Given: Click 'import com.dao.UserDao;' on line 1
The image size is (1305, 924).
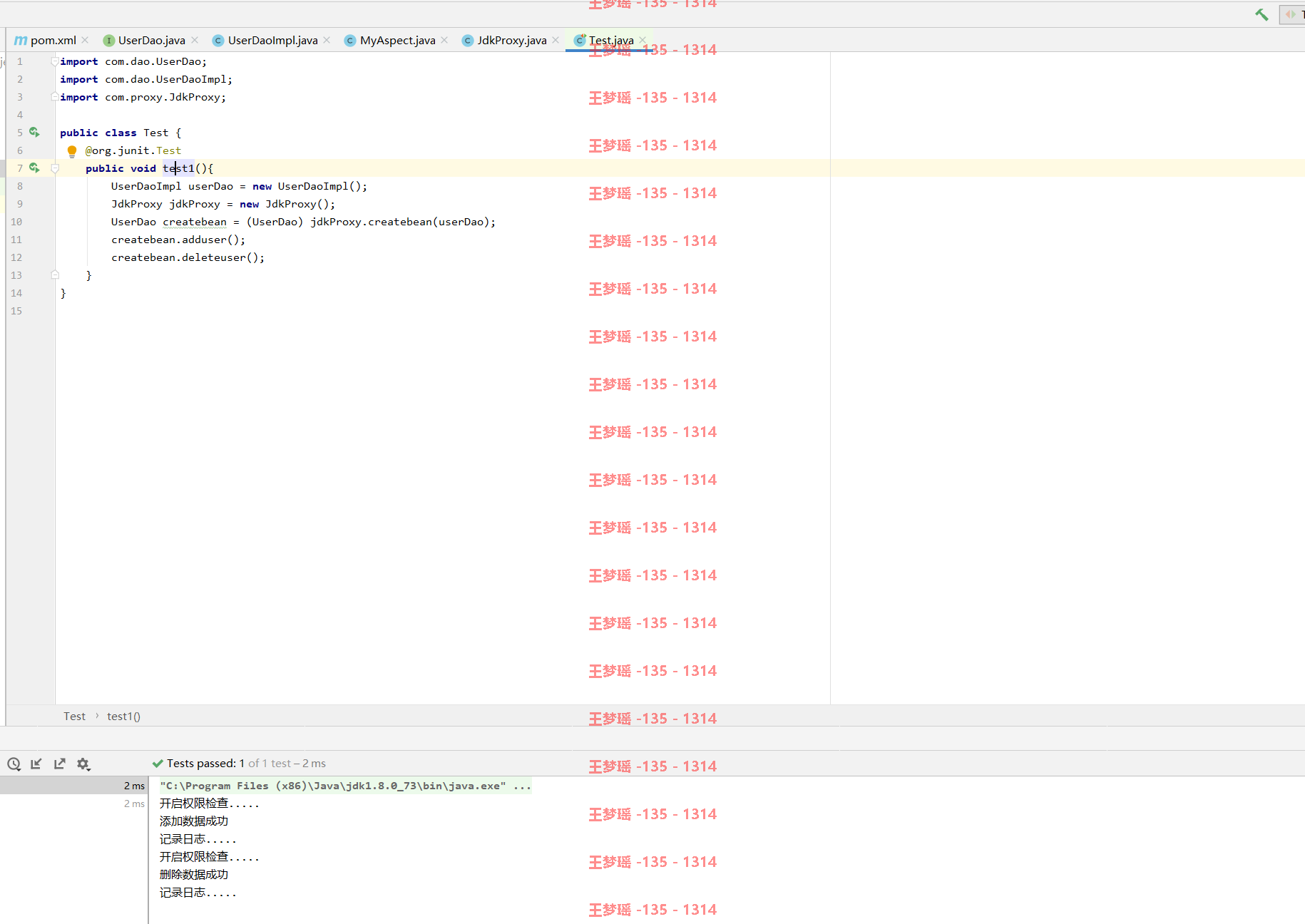Looking at the screenshot, I should click(x=133, y=61).
